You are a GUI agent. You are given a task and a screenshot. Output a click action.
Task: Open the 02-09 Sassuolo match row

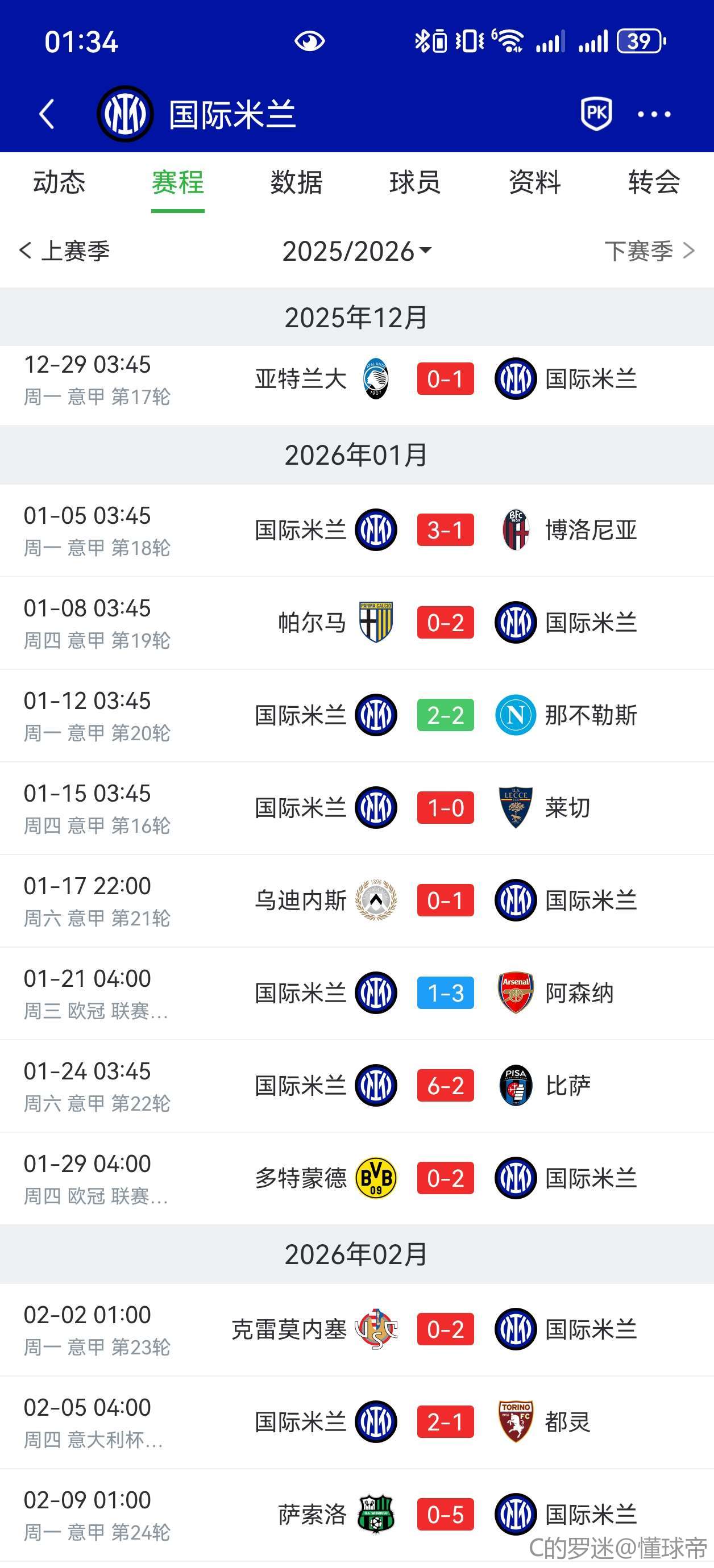[357, 1515]
